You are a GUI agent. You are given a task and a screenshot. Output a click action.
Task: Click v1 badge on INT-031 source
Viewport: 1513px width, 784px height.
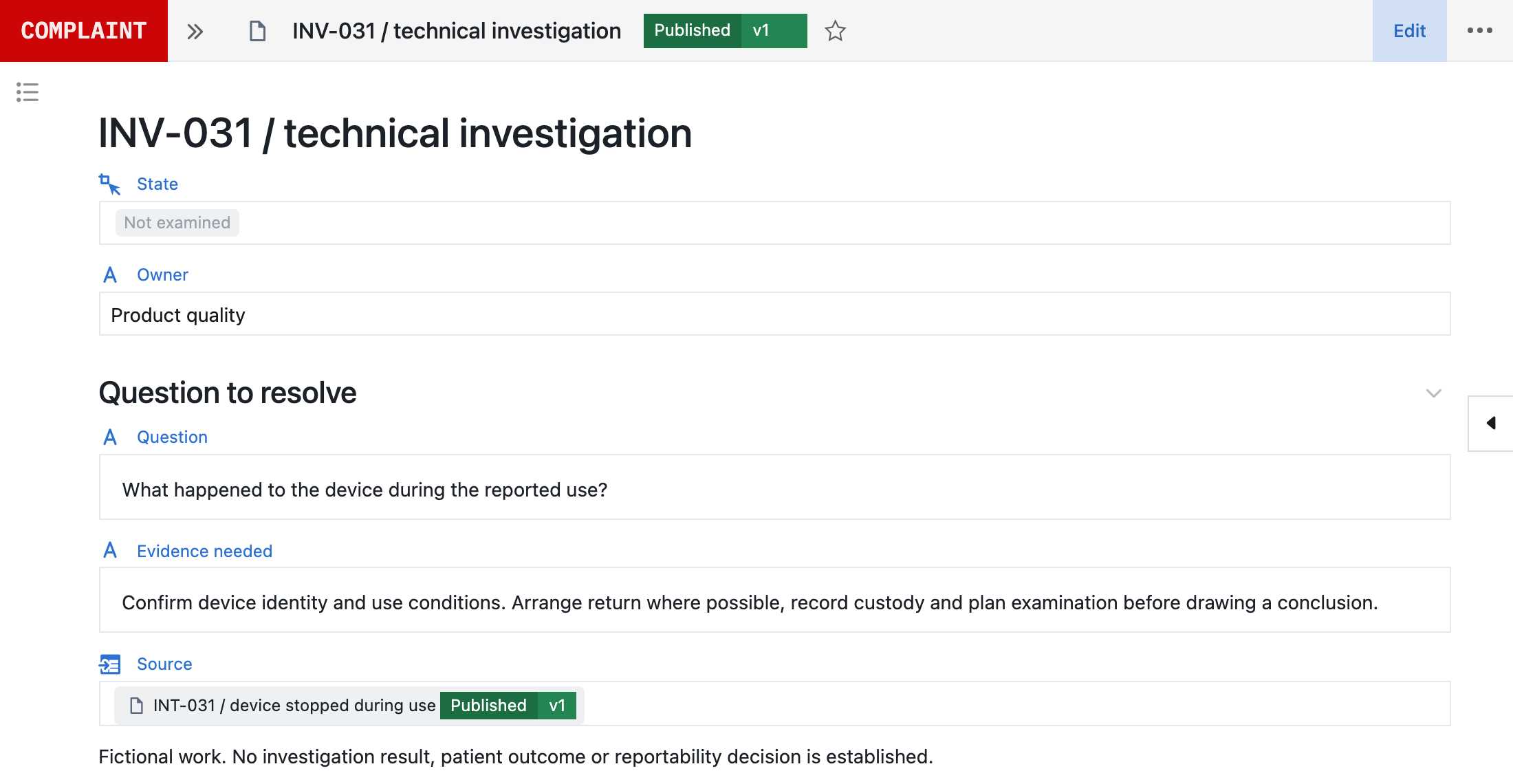(557, 706)
